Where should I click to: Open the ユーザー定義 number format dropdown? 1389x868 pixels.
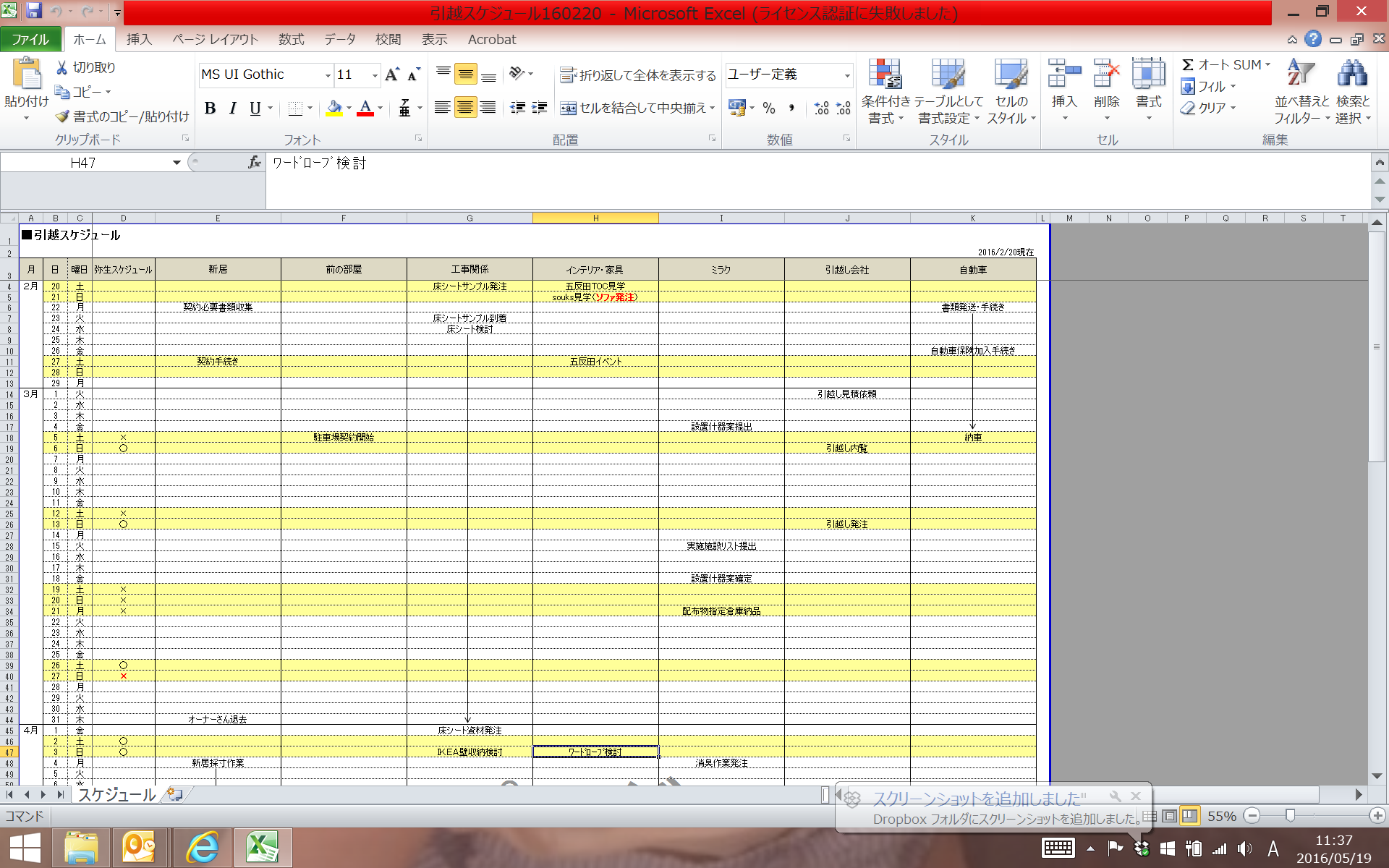[846, 75]
